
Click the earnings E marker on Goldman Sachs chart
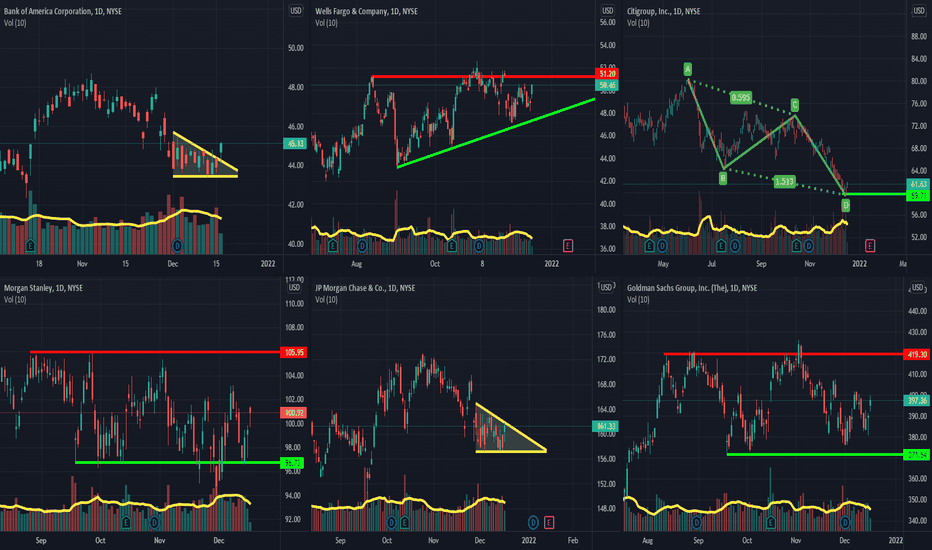point(771,522)
